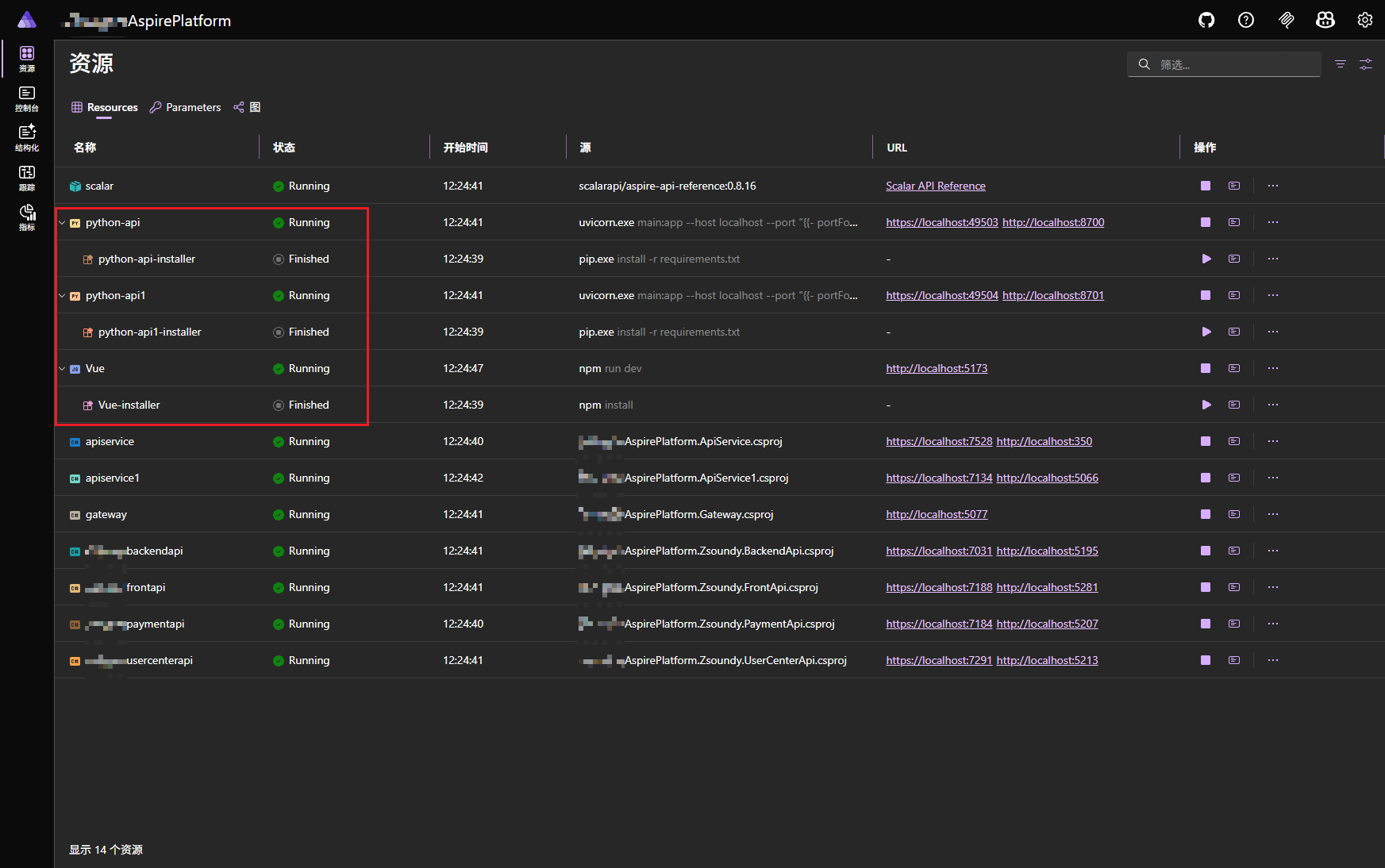The image size is (1385, 868).
Task: Open Metrics page in sidebar
Action: (x=27, y=217)
